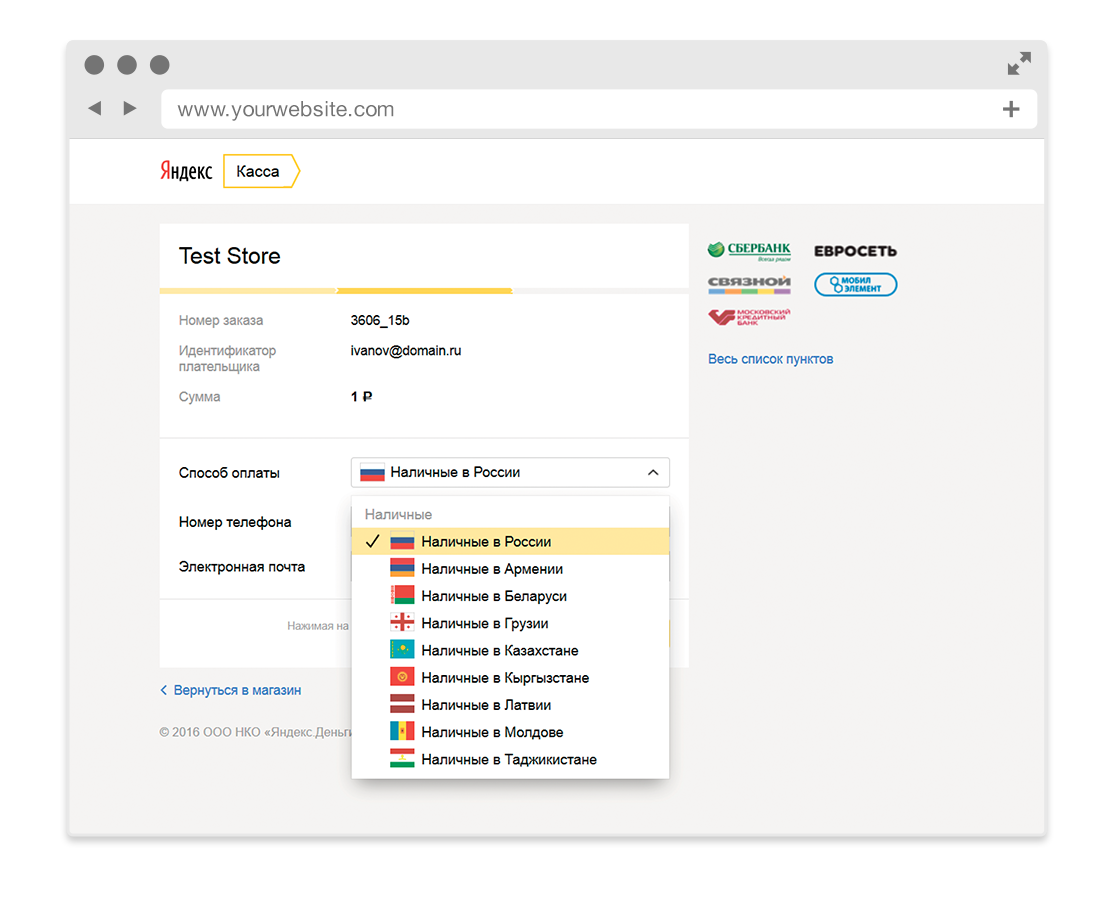Image resolution: width=1100 pixels, height=906 pixels.
Task: Click order number 3606_15b
Action: 380,321
